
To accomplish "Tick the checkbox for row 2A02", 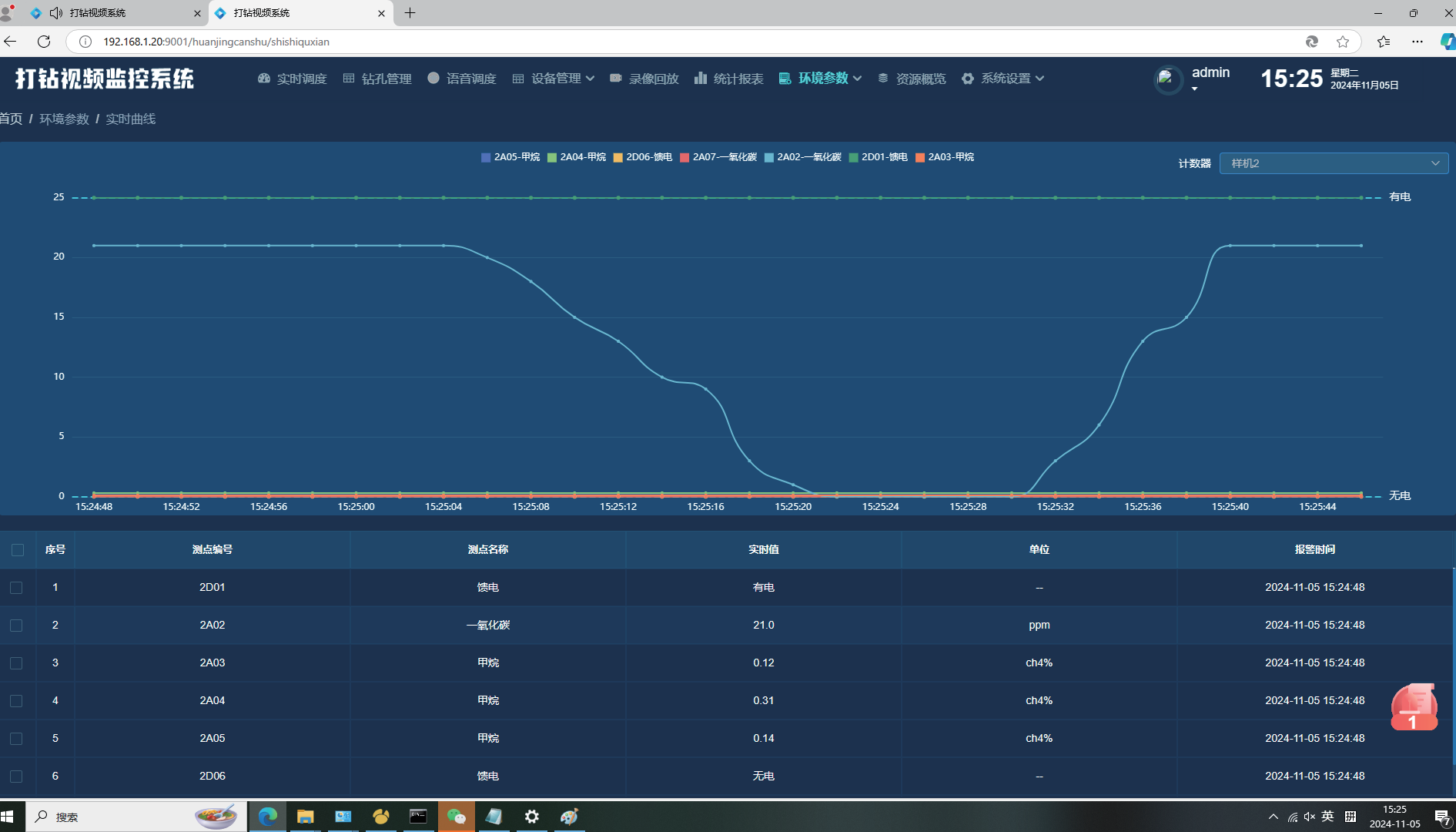I will click(16, 626).
